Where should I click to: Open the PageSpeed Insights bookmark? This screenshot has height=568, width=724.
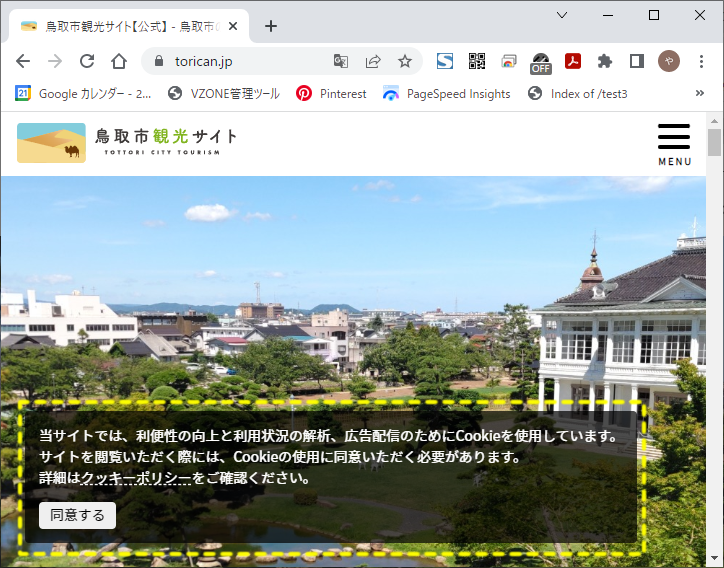click(446, 93)
